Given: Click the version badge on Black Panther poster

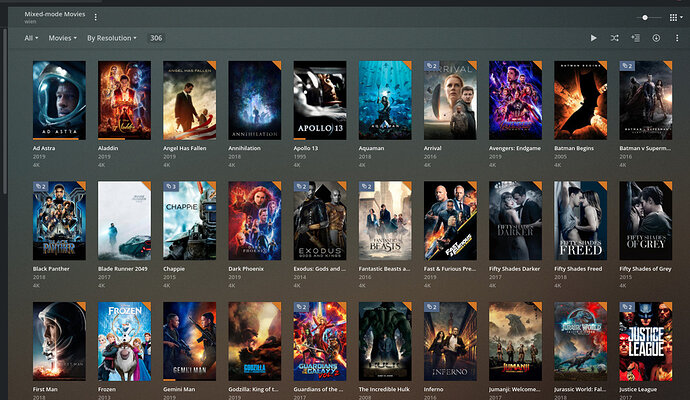Looking at the screenshot, I should (40, 187).
